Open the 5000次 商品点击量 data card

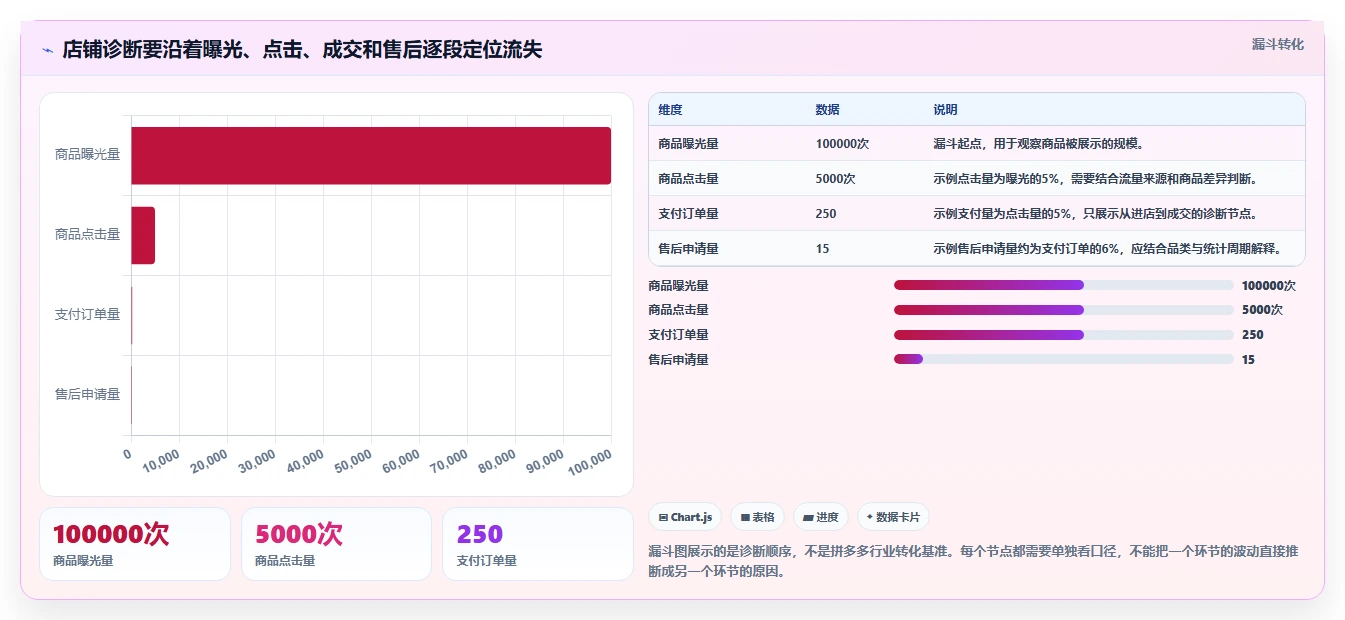point(336,544)
